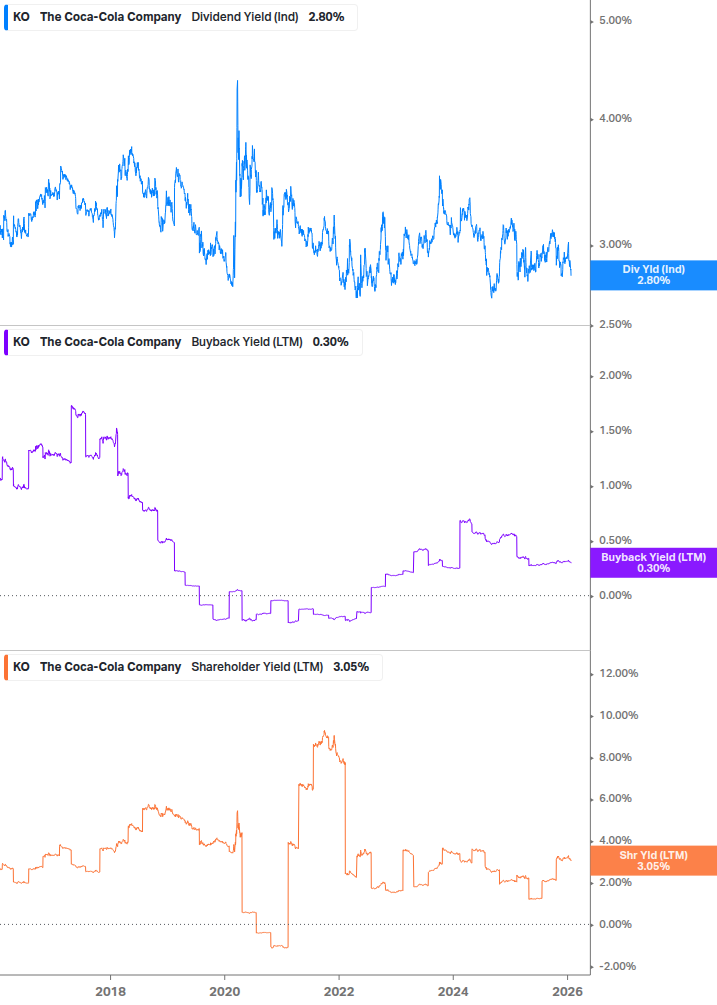717x1005 pixels.
Task: Click the 2022 label on the time axis
Action: point(339,991)
